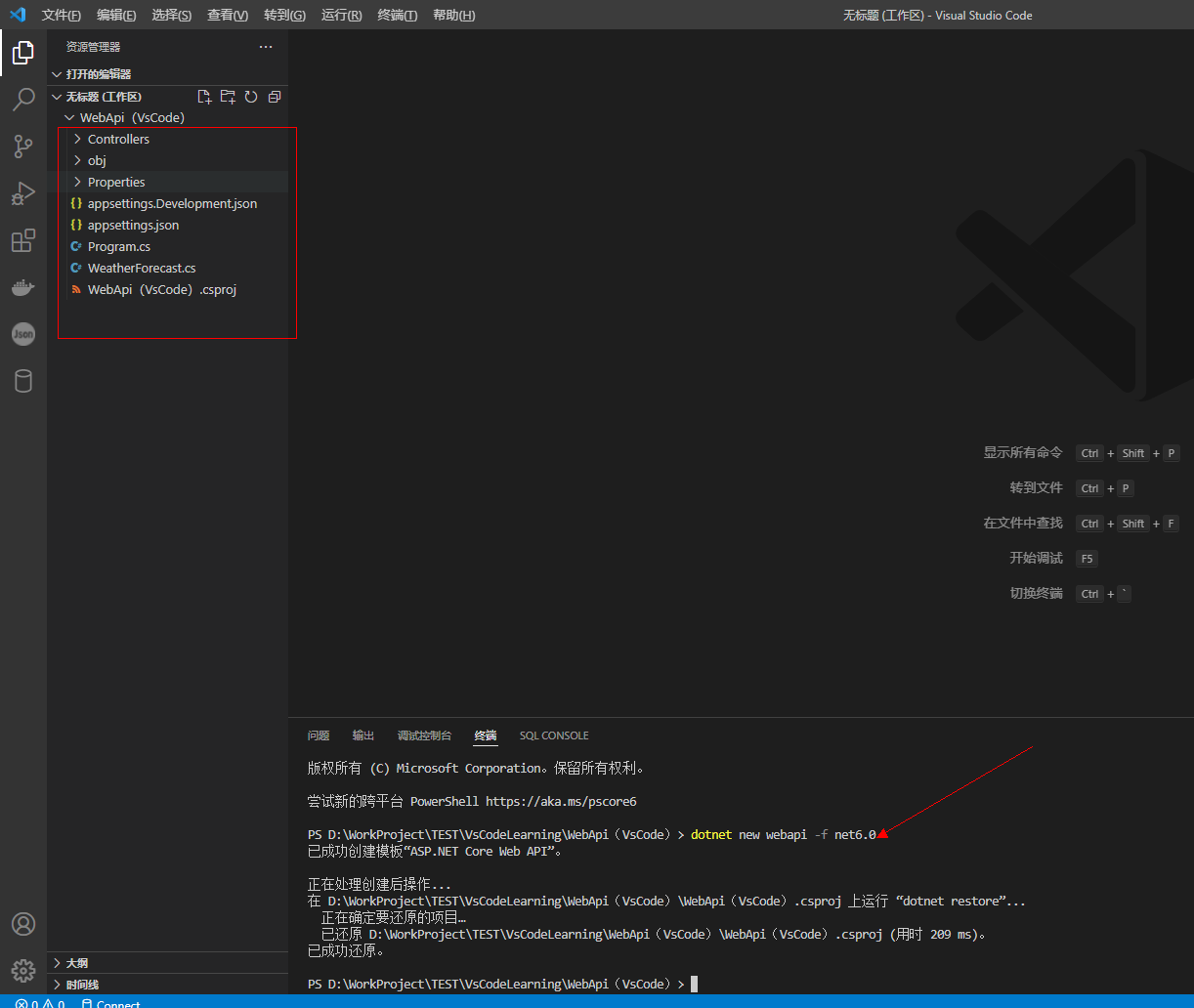1194x1008 pixels.
Task: Open the Json tool in the activity bar
Action: coord(23,334)
